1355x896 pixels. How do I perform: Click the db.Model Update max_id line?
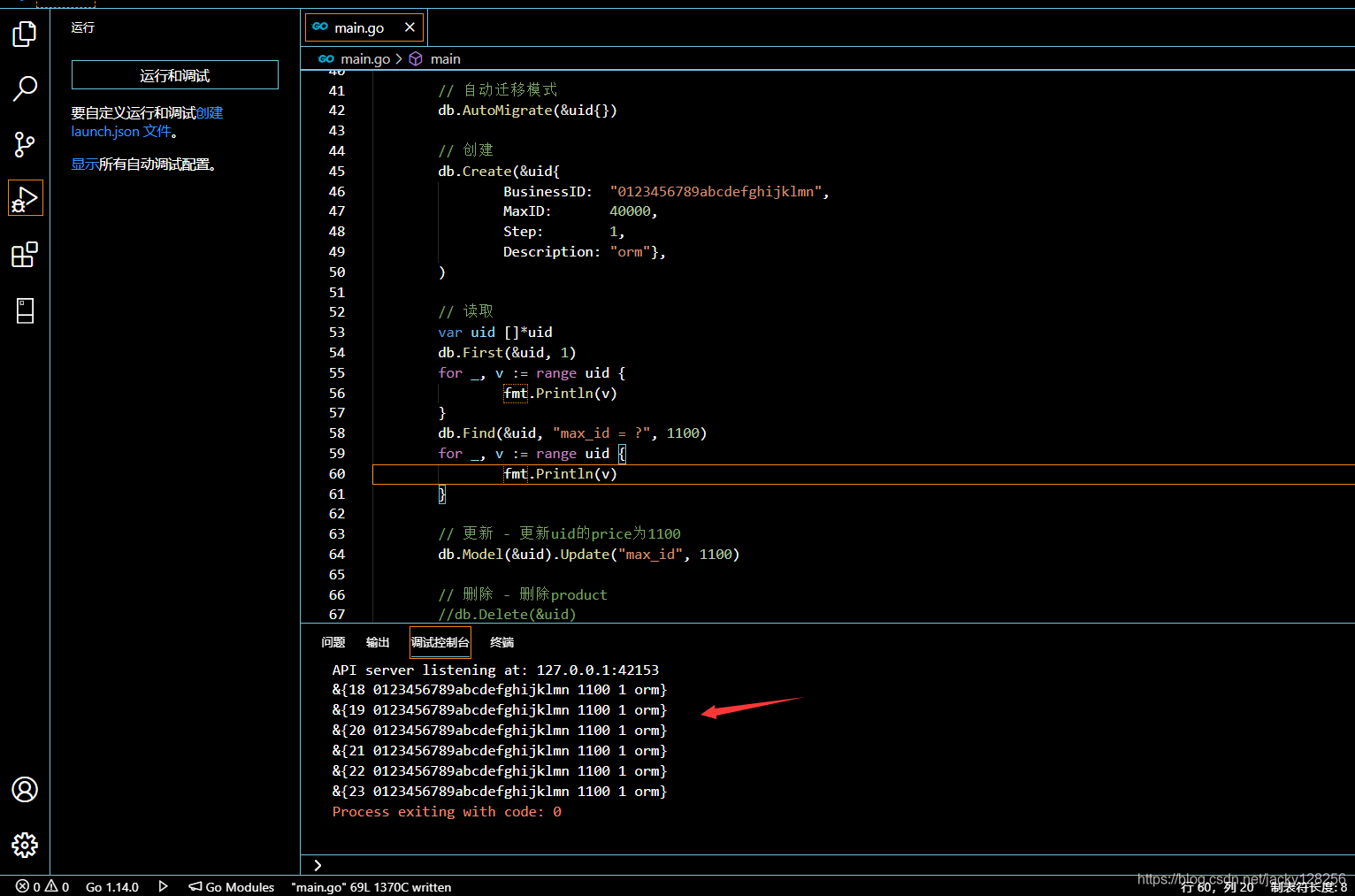pyautogui.click(x=588, y=554)
